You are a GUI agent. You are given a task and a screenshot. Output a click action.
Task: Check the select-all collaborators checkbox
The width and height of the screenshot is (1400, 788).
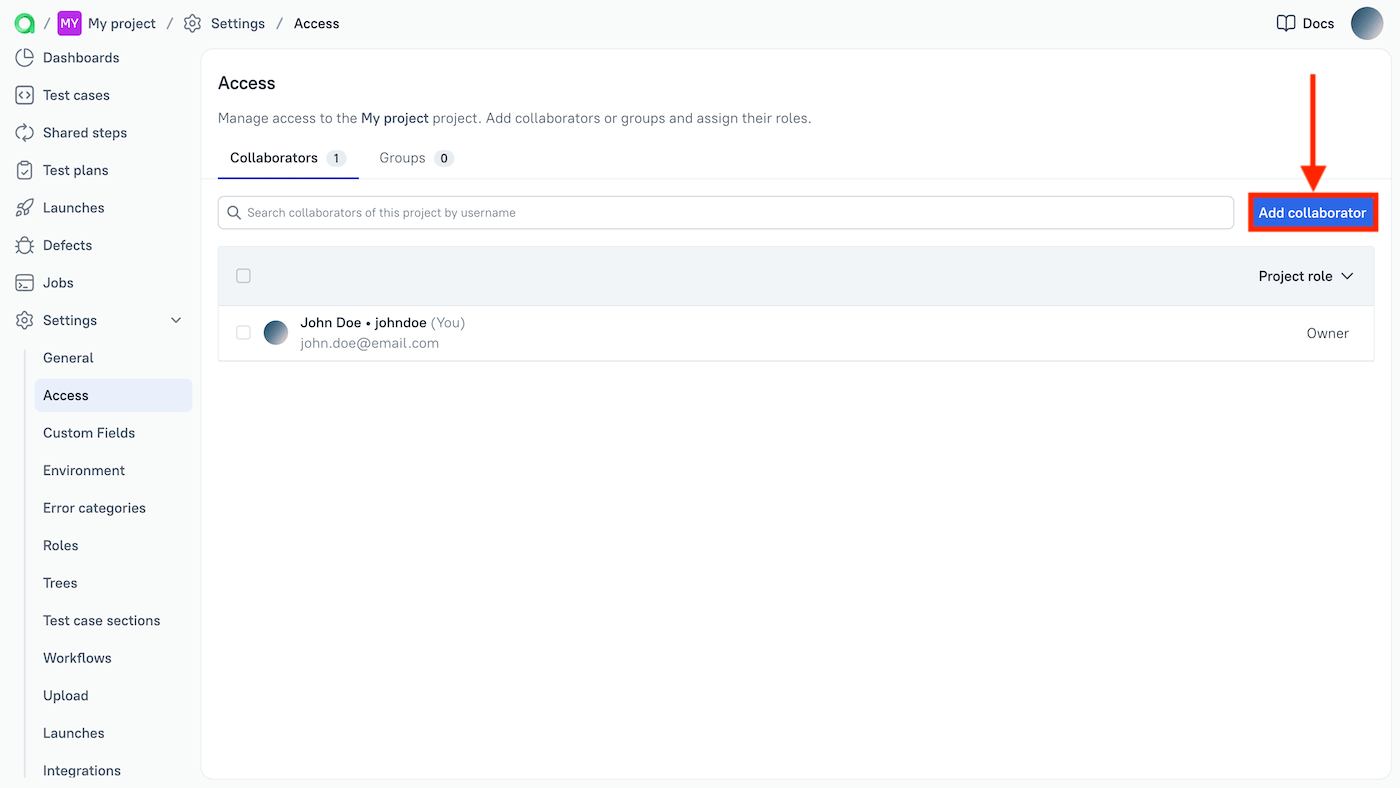[243, 275]
